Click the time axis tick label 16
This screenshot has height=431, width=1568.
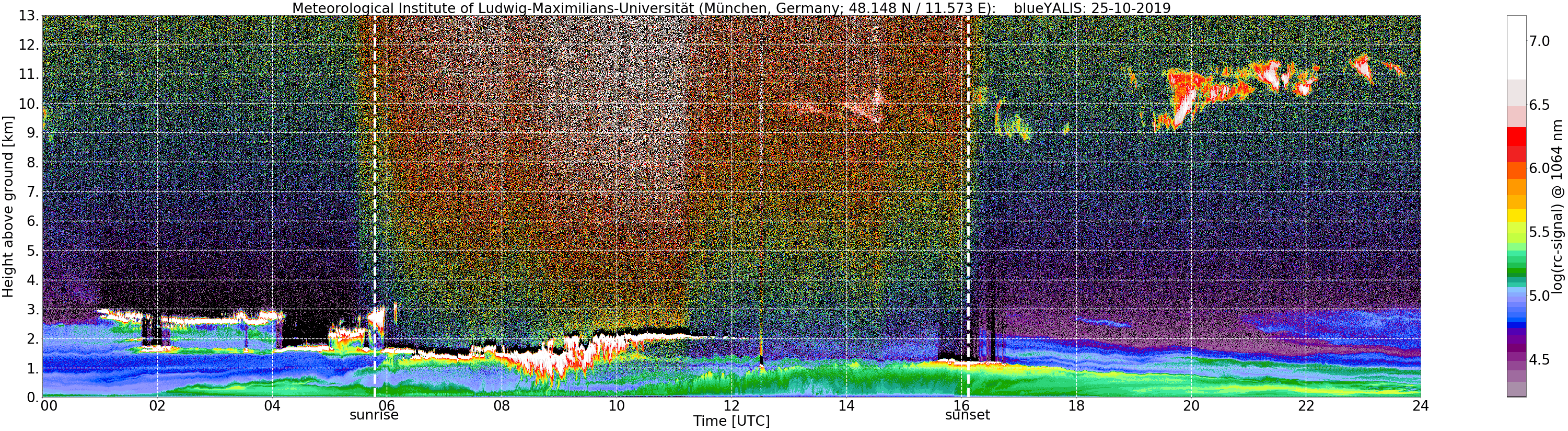point(961,405)
